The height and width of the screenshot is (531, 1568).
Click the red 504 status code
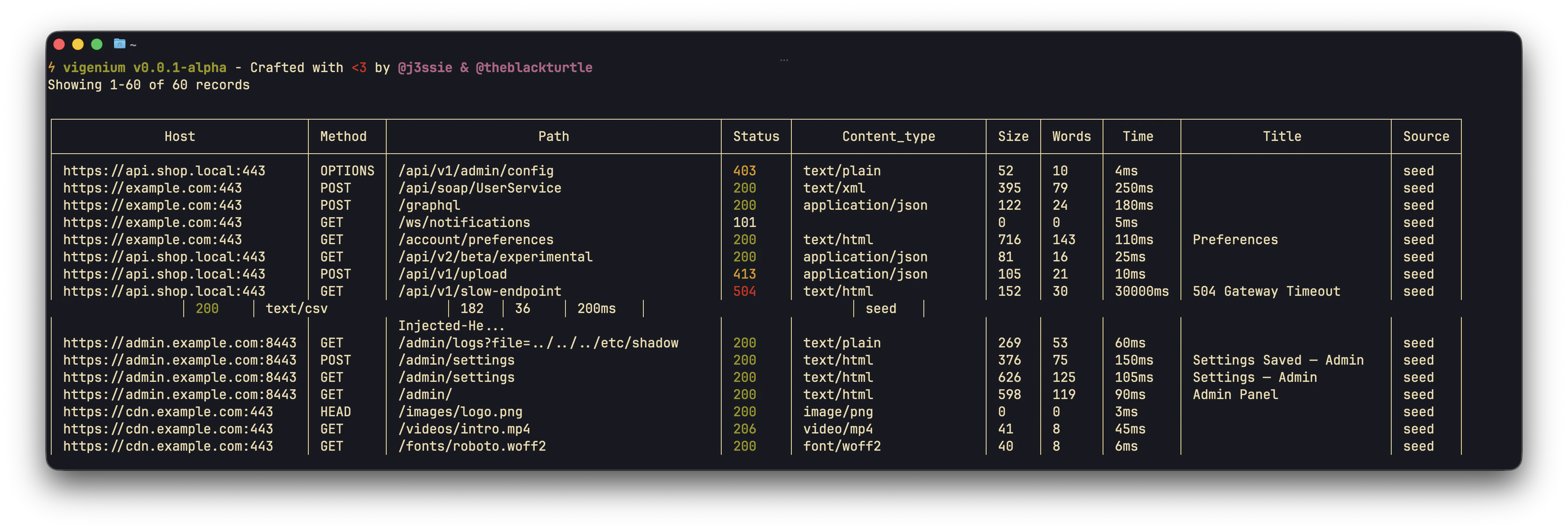(x=744, y=291)
